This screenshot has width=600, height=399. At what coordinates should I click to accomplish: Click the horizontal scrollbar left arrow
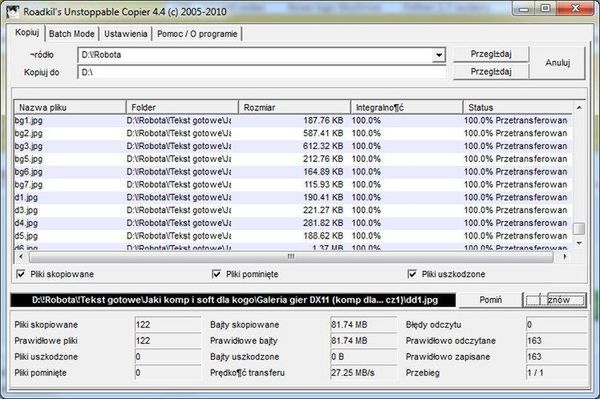(21, 256)
